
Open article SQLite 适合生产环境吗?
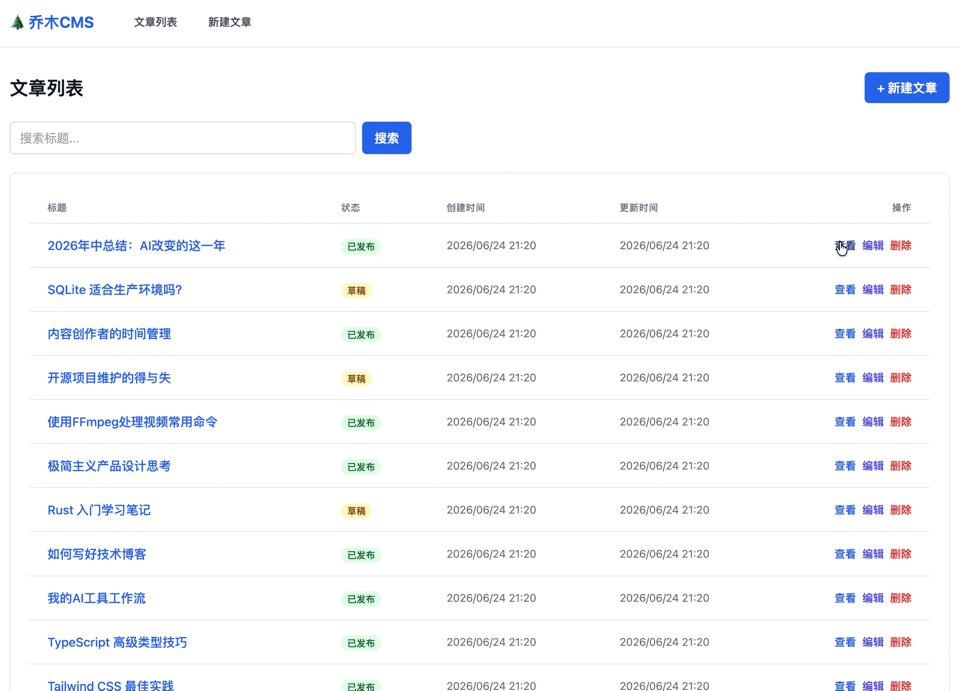(115, 289)
